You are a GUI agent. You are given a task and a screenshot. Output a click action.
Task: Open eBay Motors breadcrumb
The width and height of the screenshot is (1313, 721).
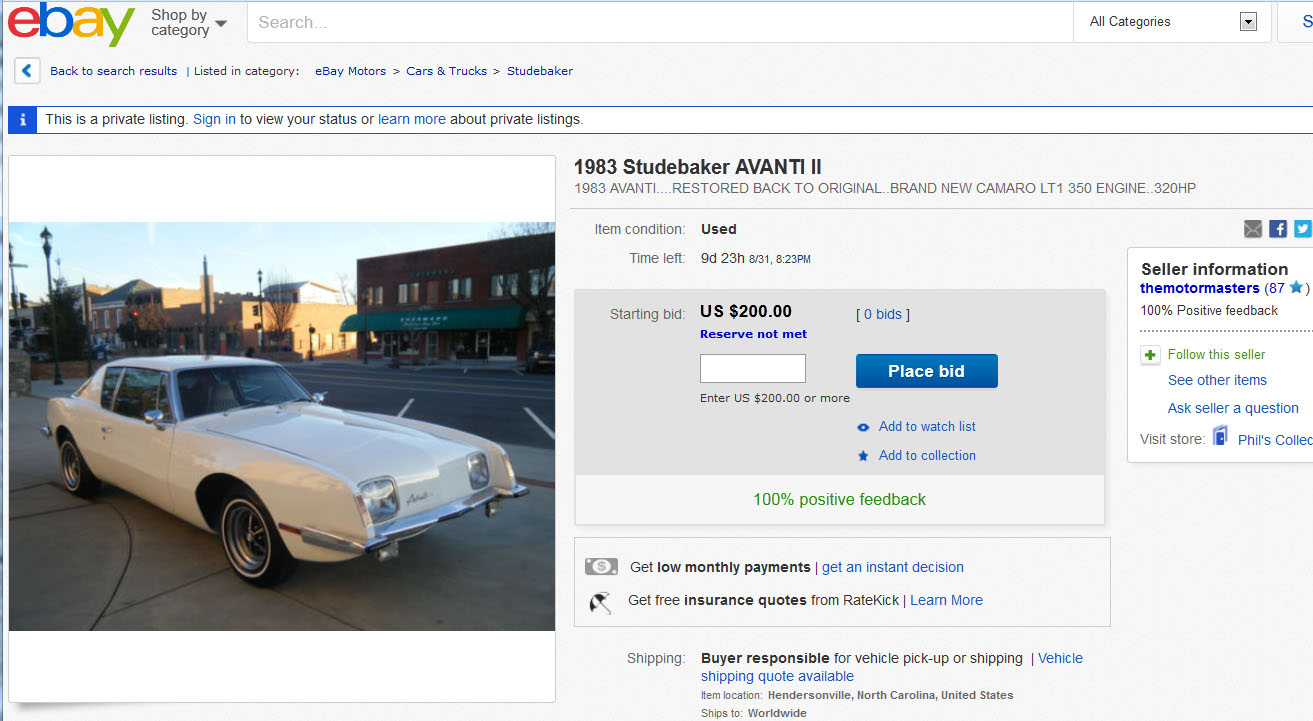[350, 71]
